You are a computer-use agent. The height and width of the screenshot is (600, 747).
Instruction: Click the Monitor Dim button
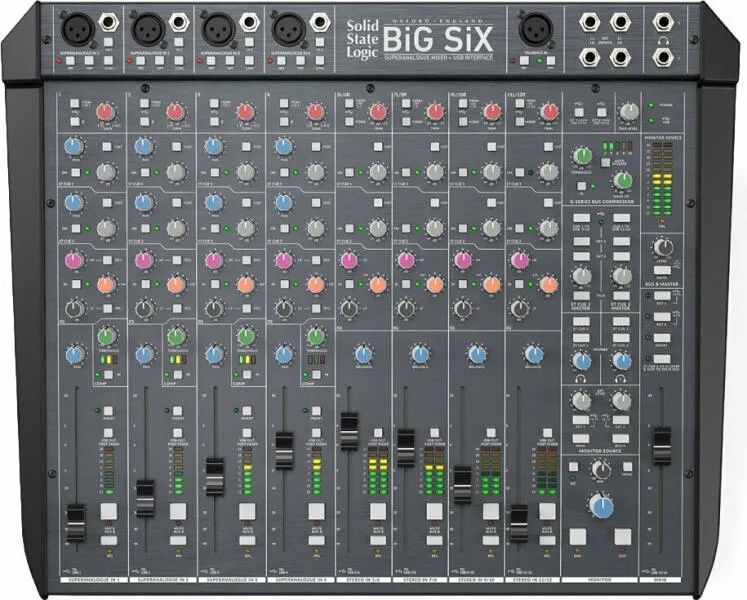pos(578,536)
